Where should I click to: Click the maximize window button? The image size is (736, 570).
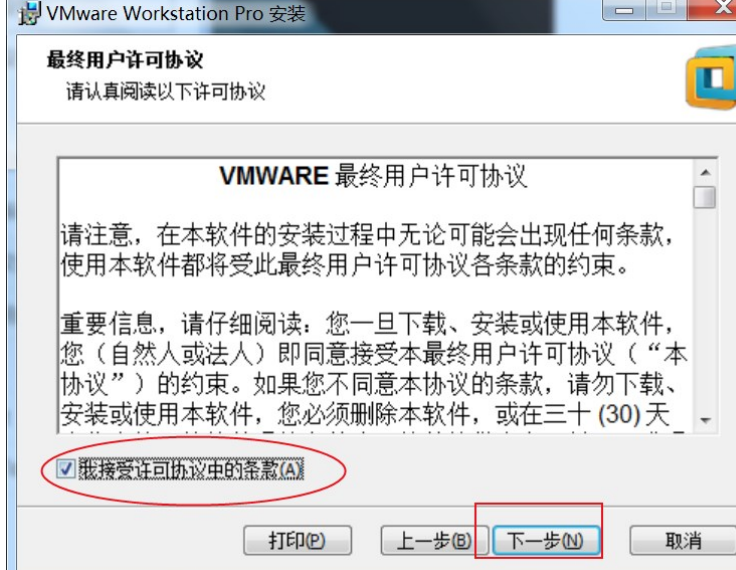[x=666, y=8]
